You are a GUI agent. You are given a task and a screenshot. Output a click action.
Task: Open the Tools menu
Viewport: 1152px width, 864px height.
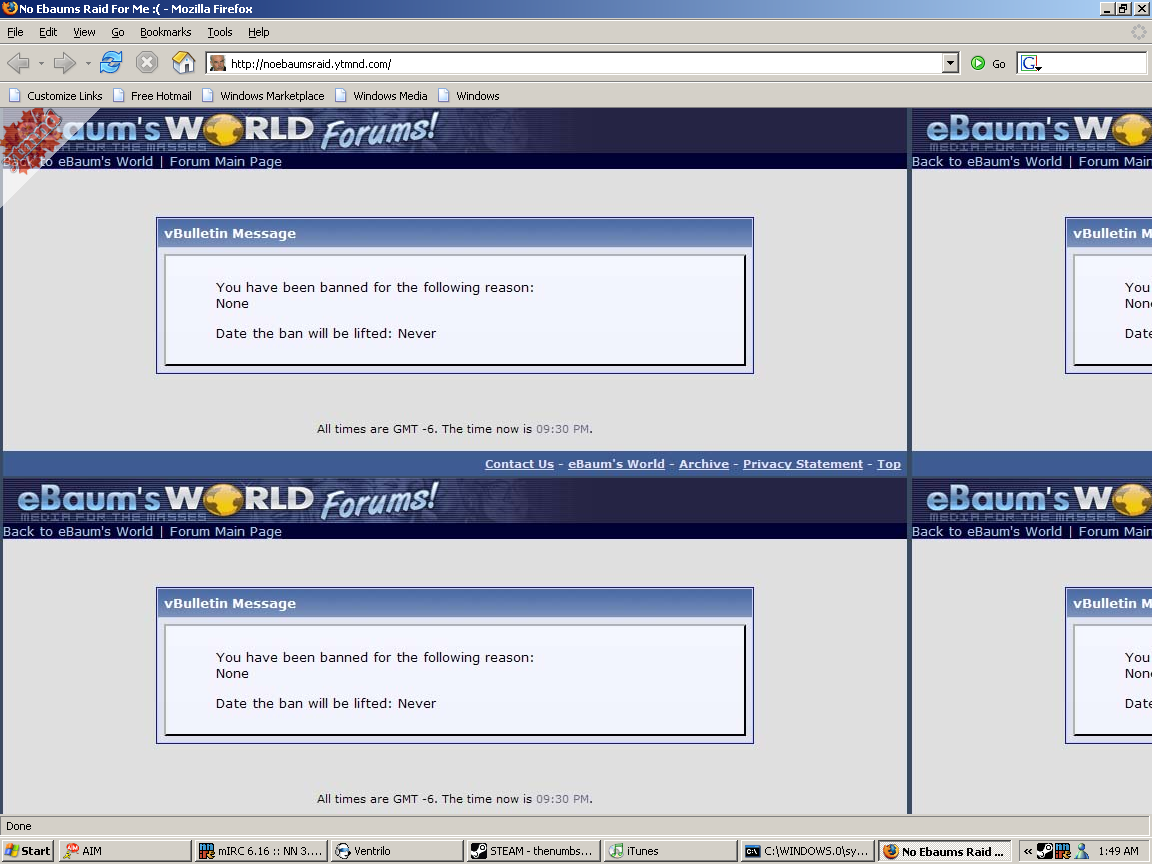pyautogui.click(x=220, y=32)
